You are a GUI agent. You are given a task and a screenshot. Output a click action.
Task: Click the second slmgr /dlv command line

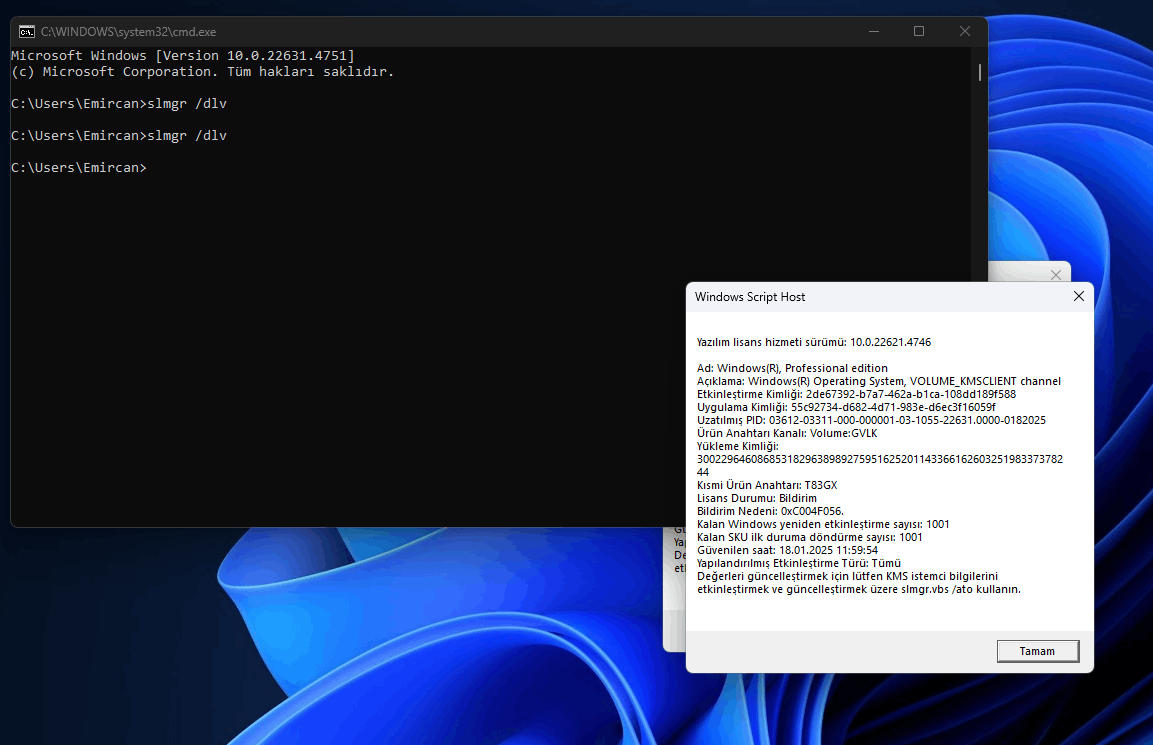pyautogui.click(x=118, y=135)
